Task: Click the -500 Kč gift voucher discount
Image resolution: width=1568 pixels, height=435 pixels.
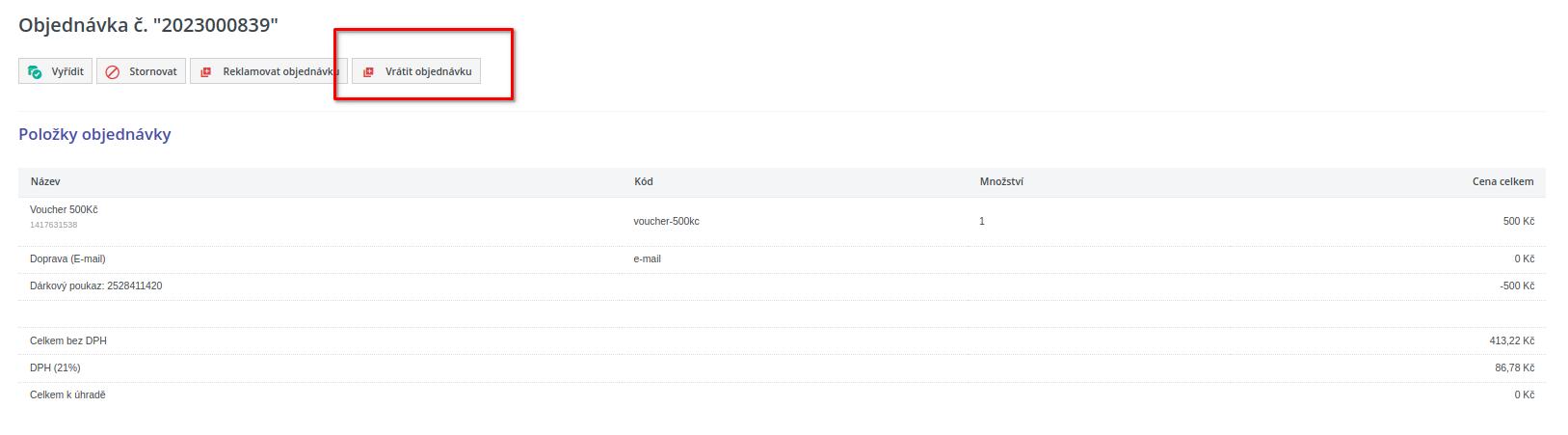Action: [x=1516, y=286]
